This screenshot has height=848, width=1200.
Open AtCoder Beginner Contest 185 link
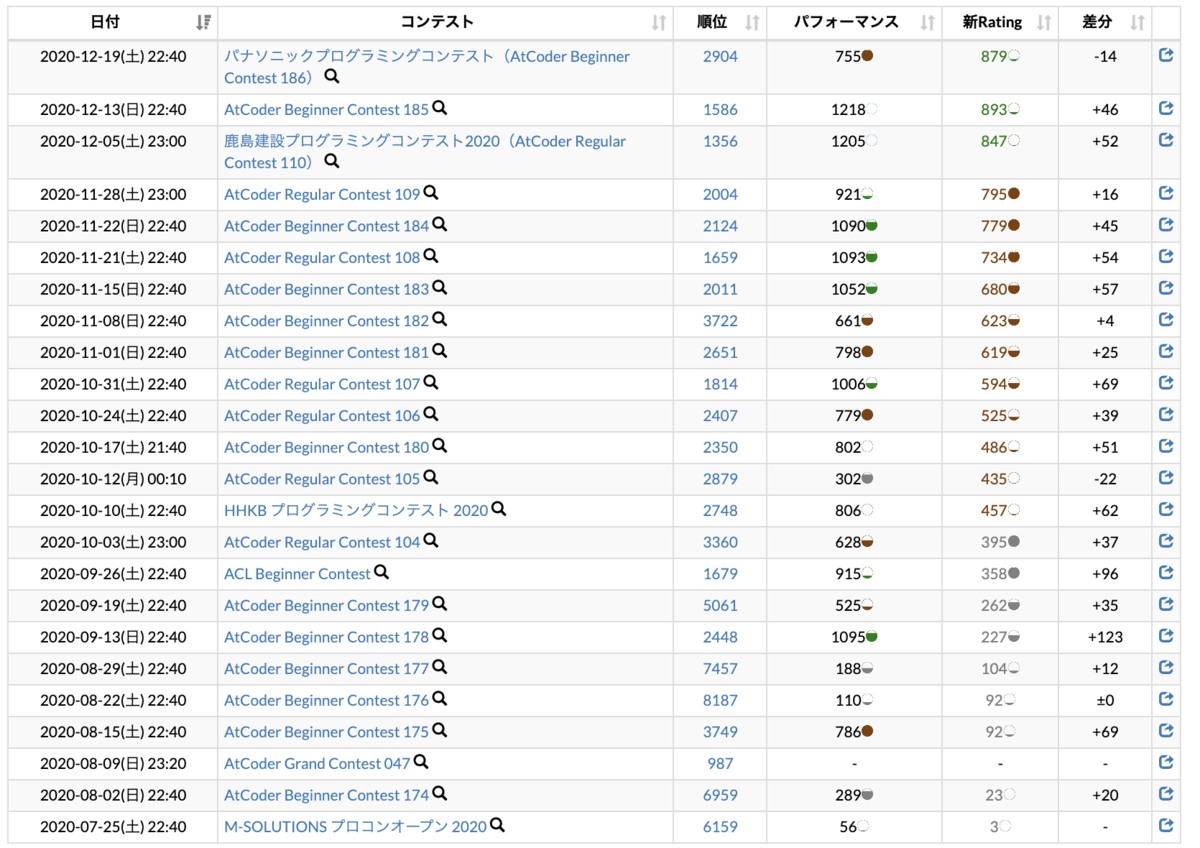326,110
